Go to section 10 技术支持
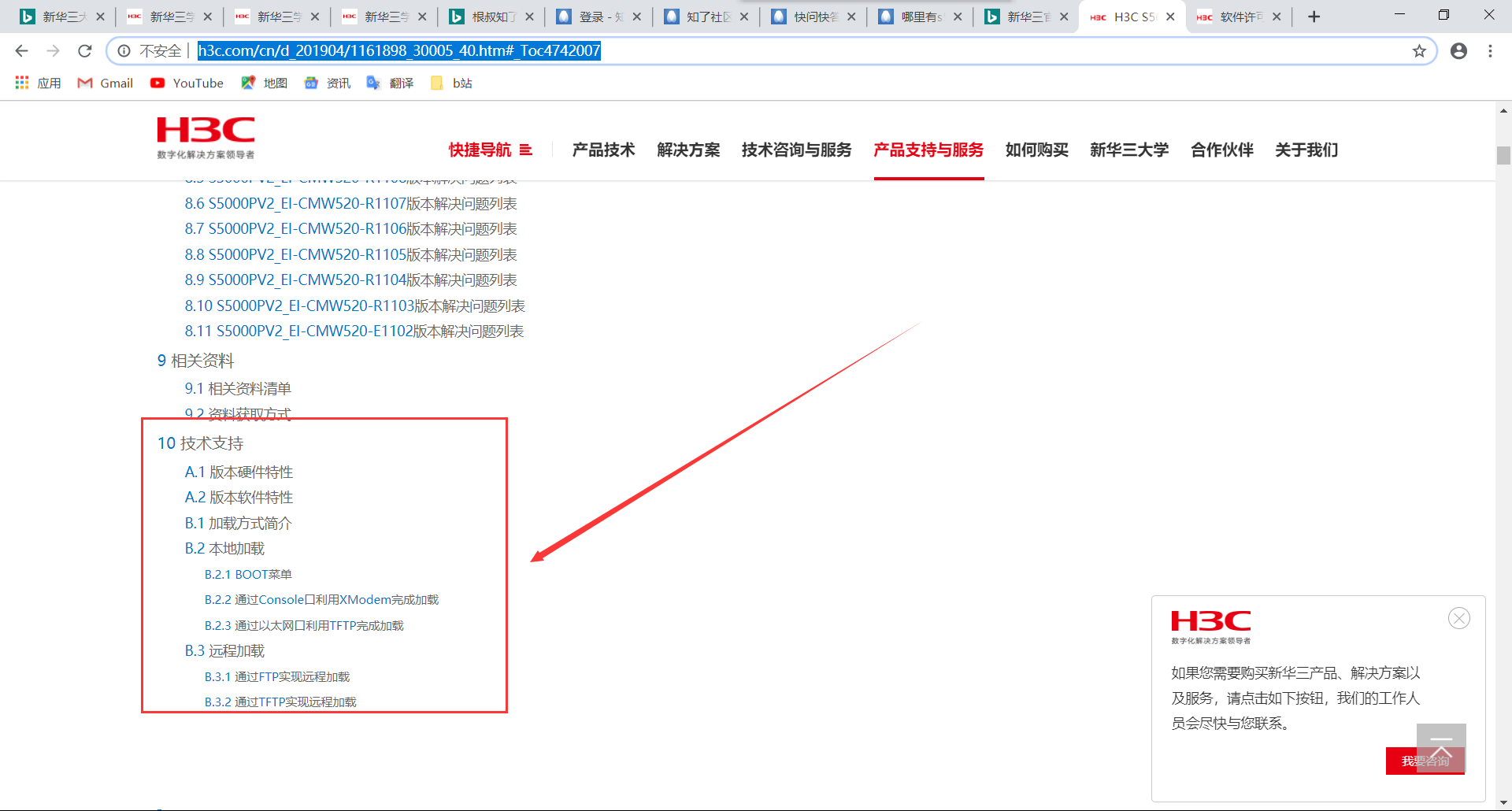Screen dimensions: 1512x811 (201, 443)
